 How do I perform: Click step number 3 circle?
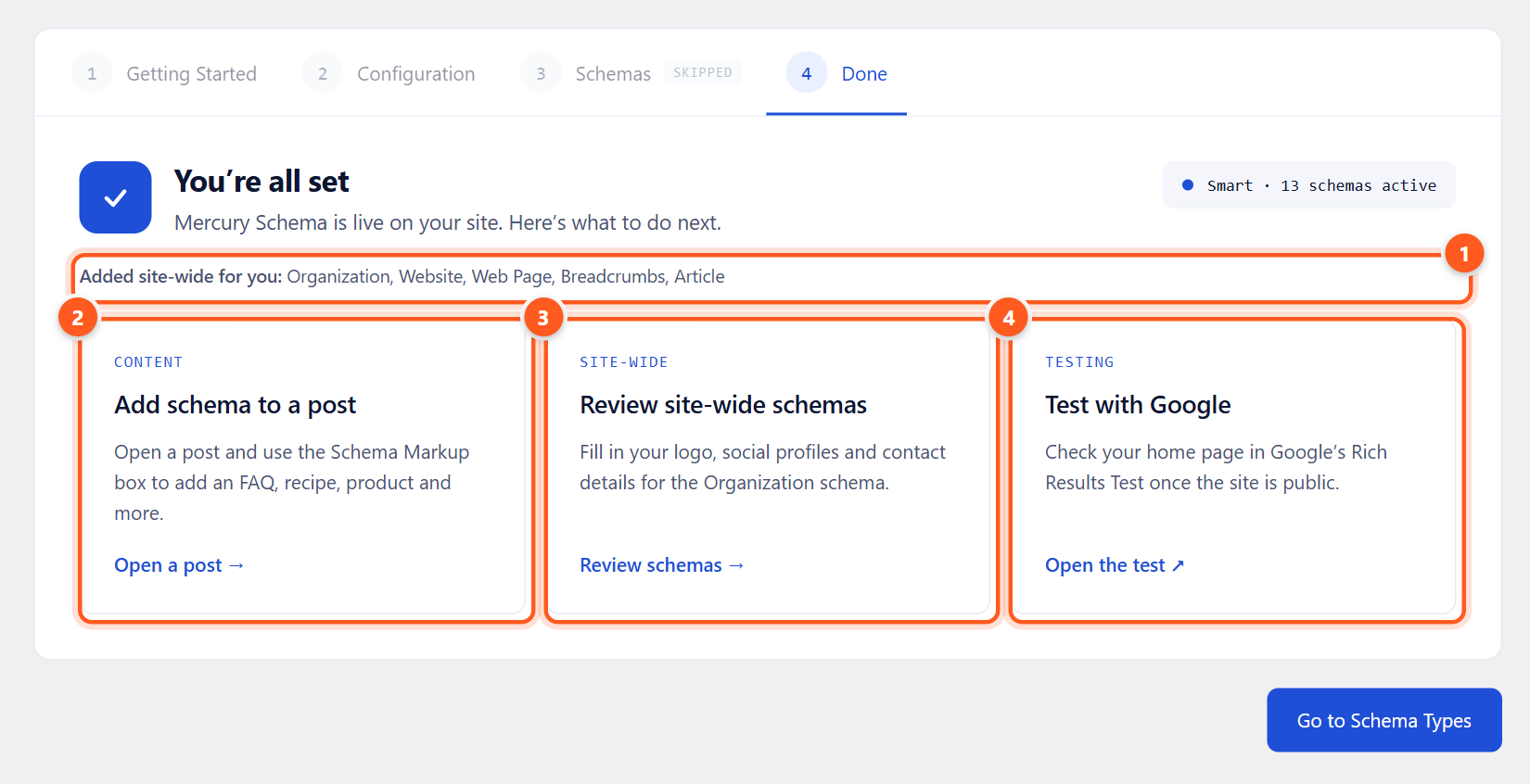541,73
